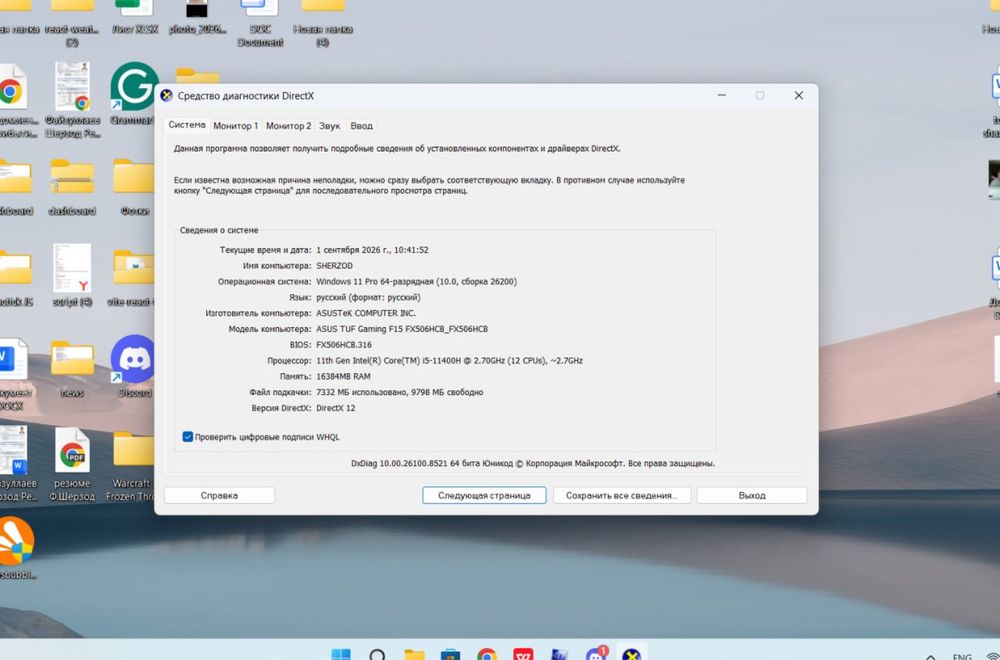Click computer name value SHERZOD
The height and width of the screenshot is (660, 1000).
334,266
